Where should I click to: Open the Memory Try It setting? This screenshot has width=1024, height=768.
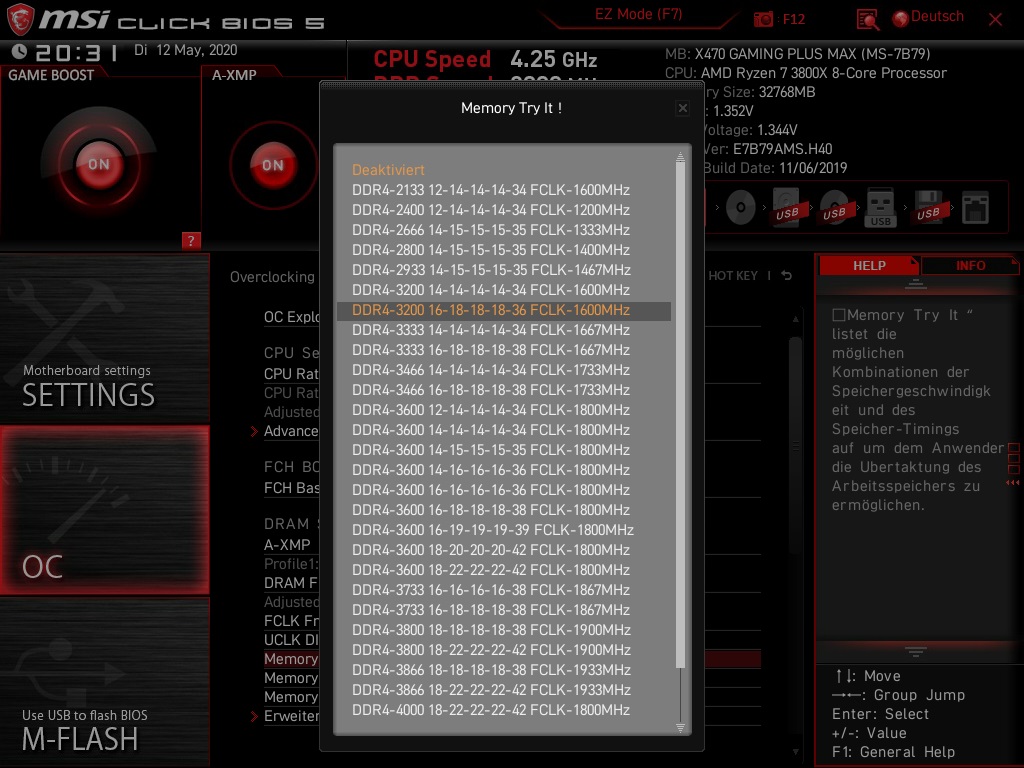[x=292, y=659]
